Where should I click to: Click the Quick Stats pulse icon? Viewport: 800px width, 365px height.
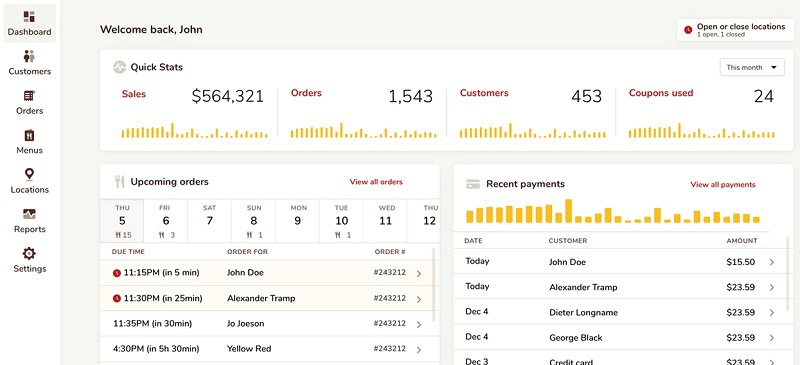(x=119, y=67)
